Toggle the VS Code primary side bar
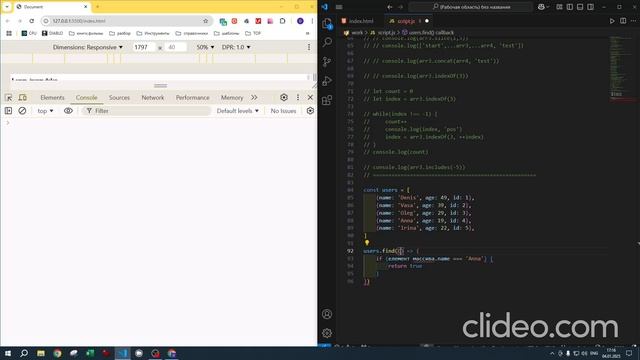640x360 pixels. click(570, 7)
